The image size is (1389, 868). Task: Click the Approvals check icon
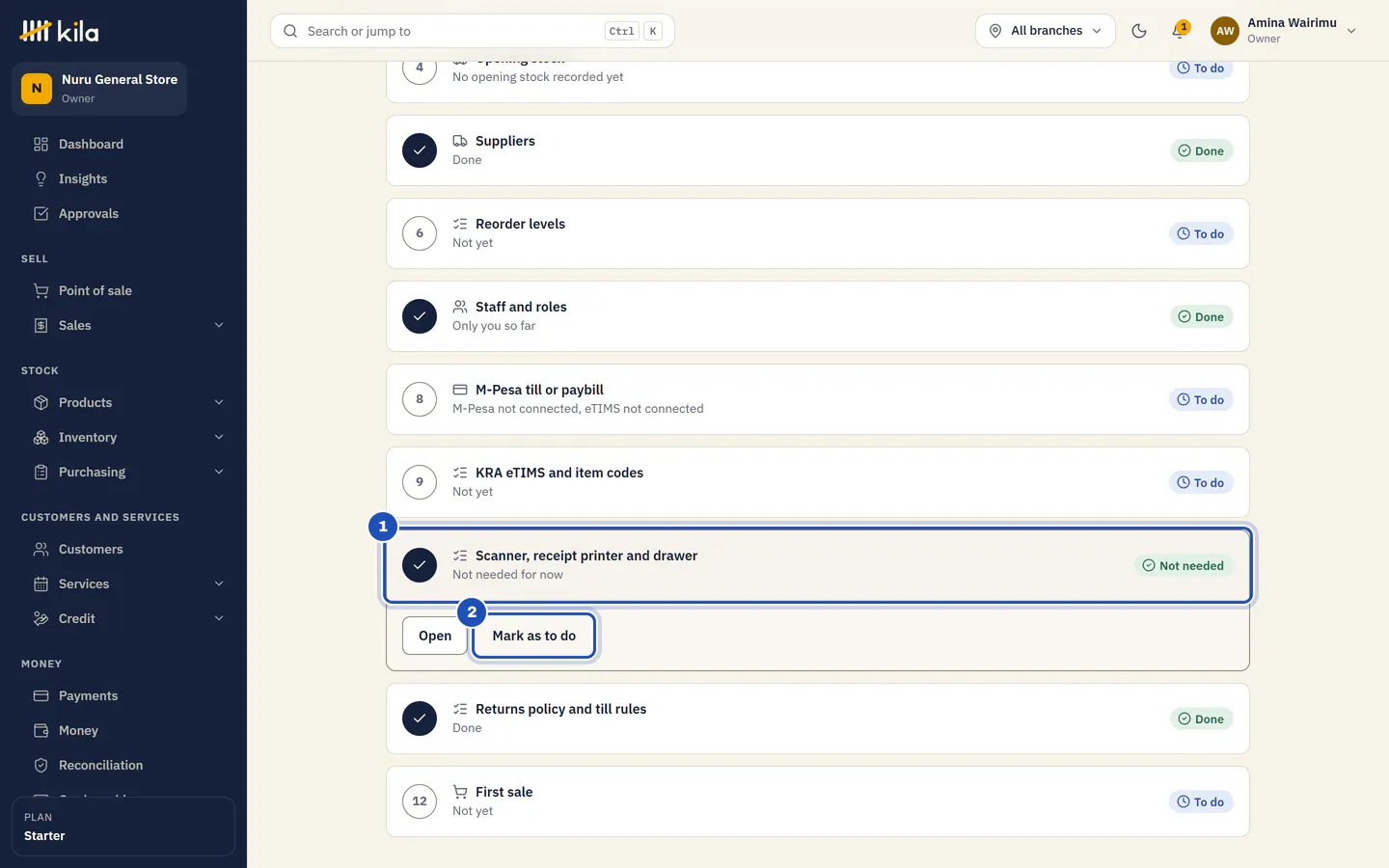pos(41,214)
